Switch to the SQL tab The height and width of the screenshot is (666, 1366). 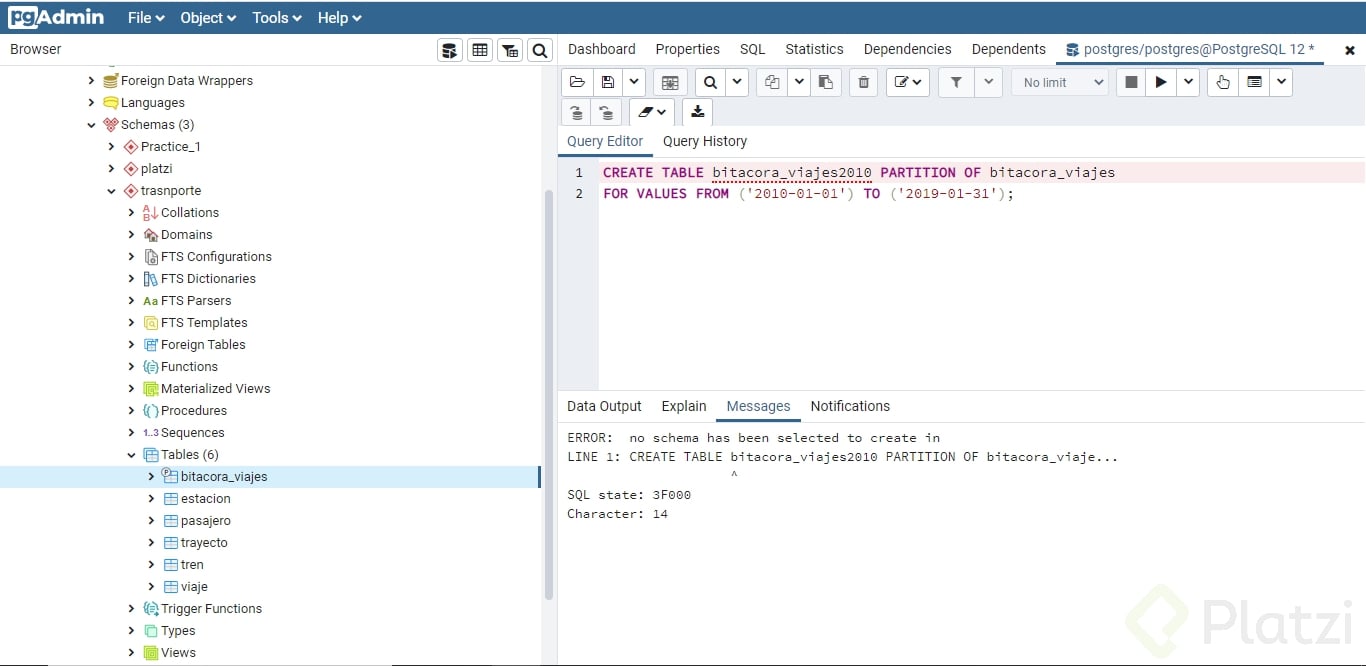click(x=753, y=49)
